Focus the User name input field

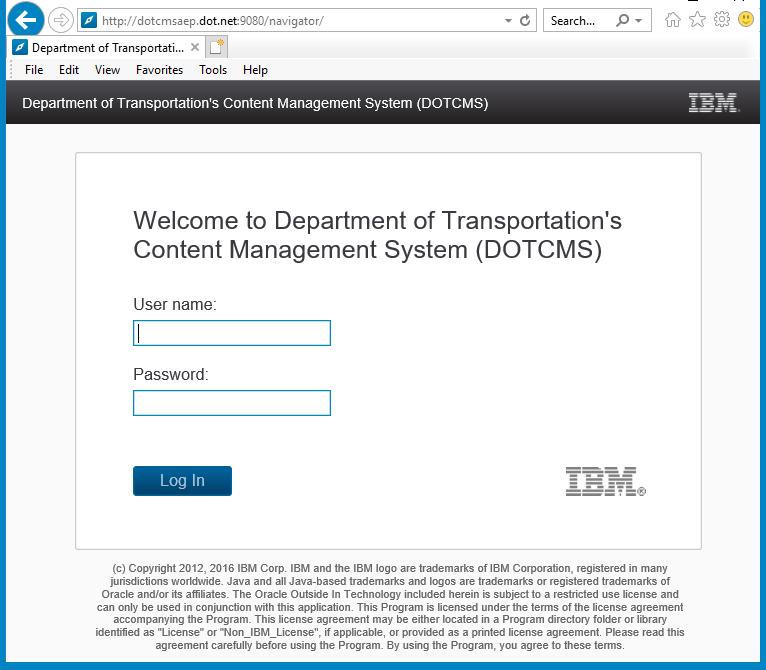coord(232,333)
